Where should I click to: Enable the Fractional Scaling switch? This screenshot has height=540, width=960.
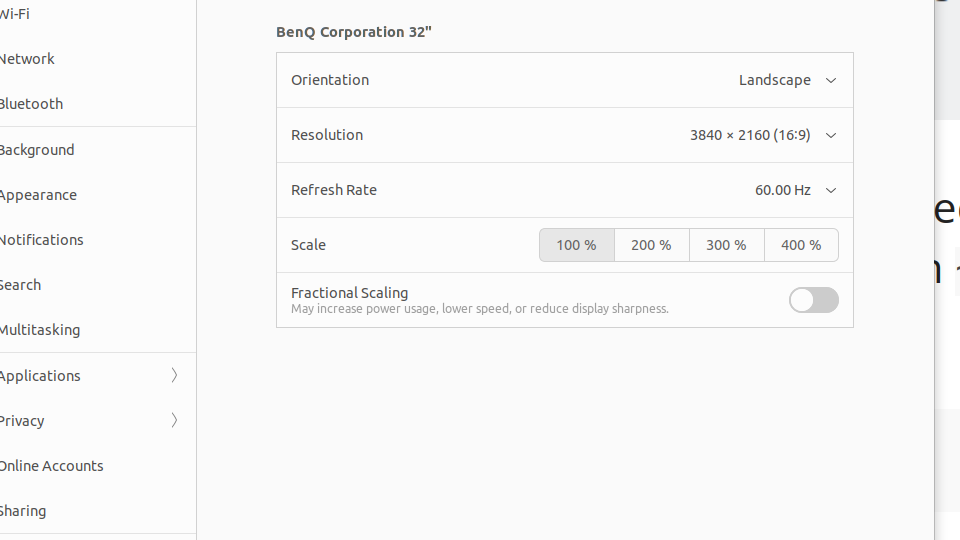[813, 300]
